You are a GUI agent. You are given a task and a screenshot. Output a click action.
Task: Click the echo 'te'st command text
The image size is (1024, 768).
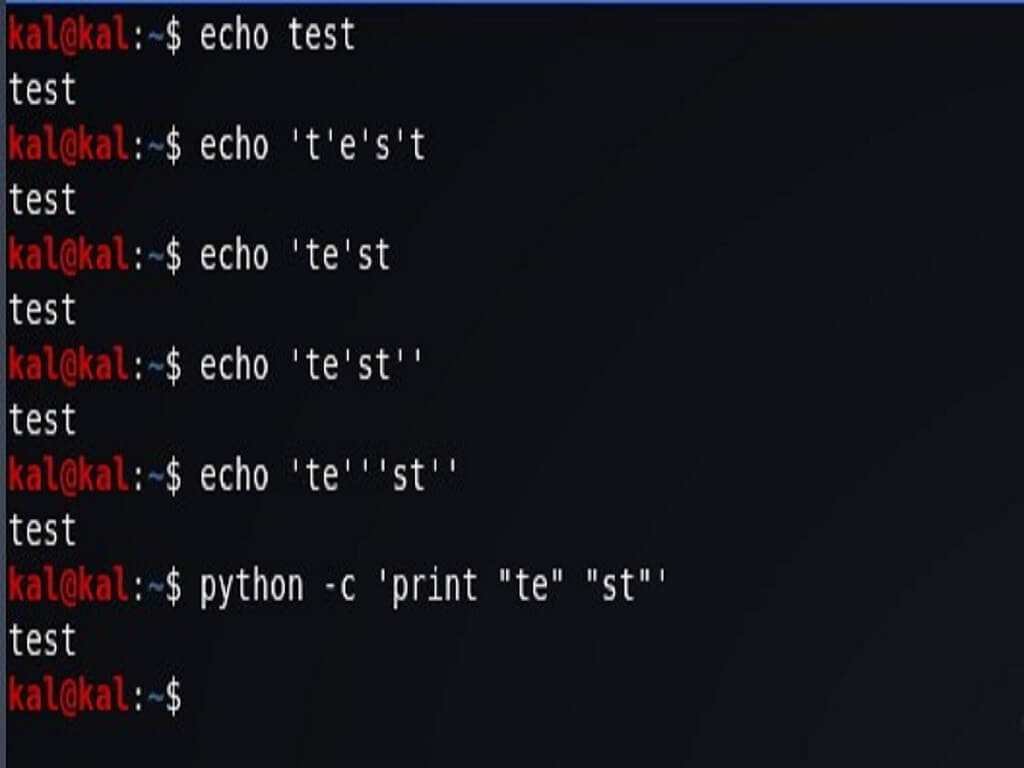295,256
